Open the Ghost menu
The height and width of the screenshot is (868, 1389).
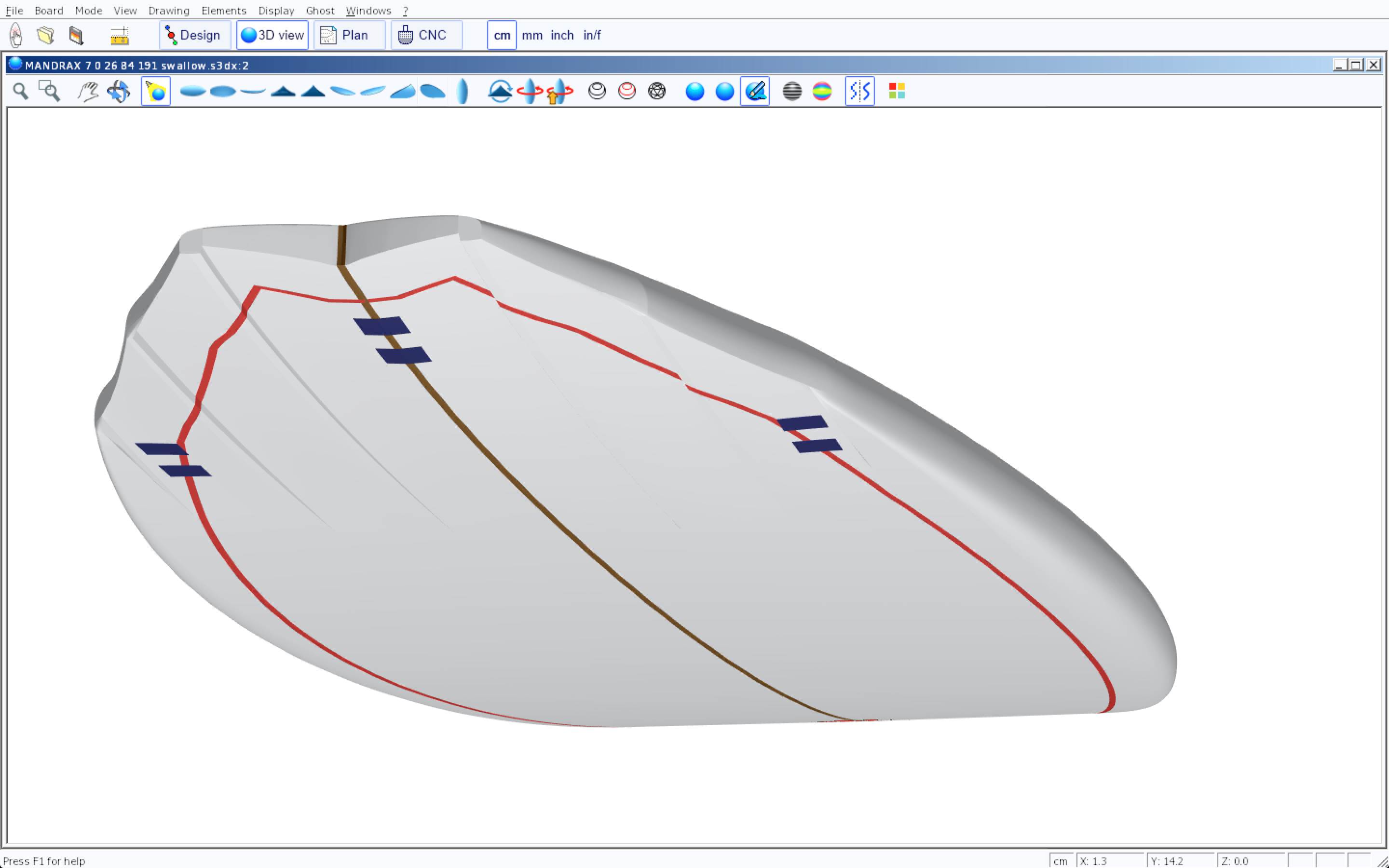320,10
